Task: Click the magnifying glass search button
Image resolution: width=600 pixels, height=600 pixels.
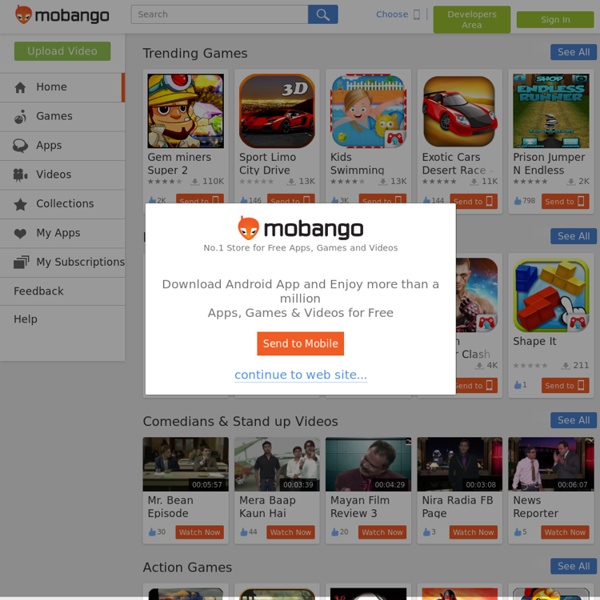Action: (x=323, y=15)
